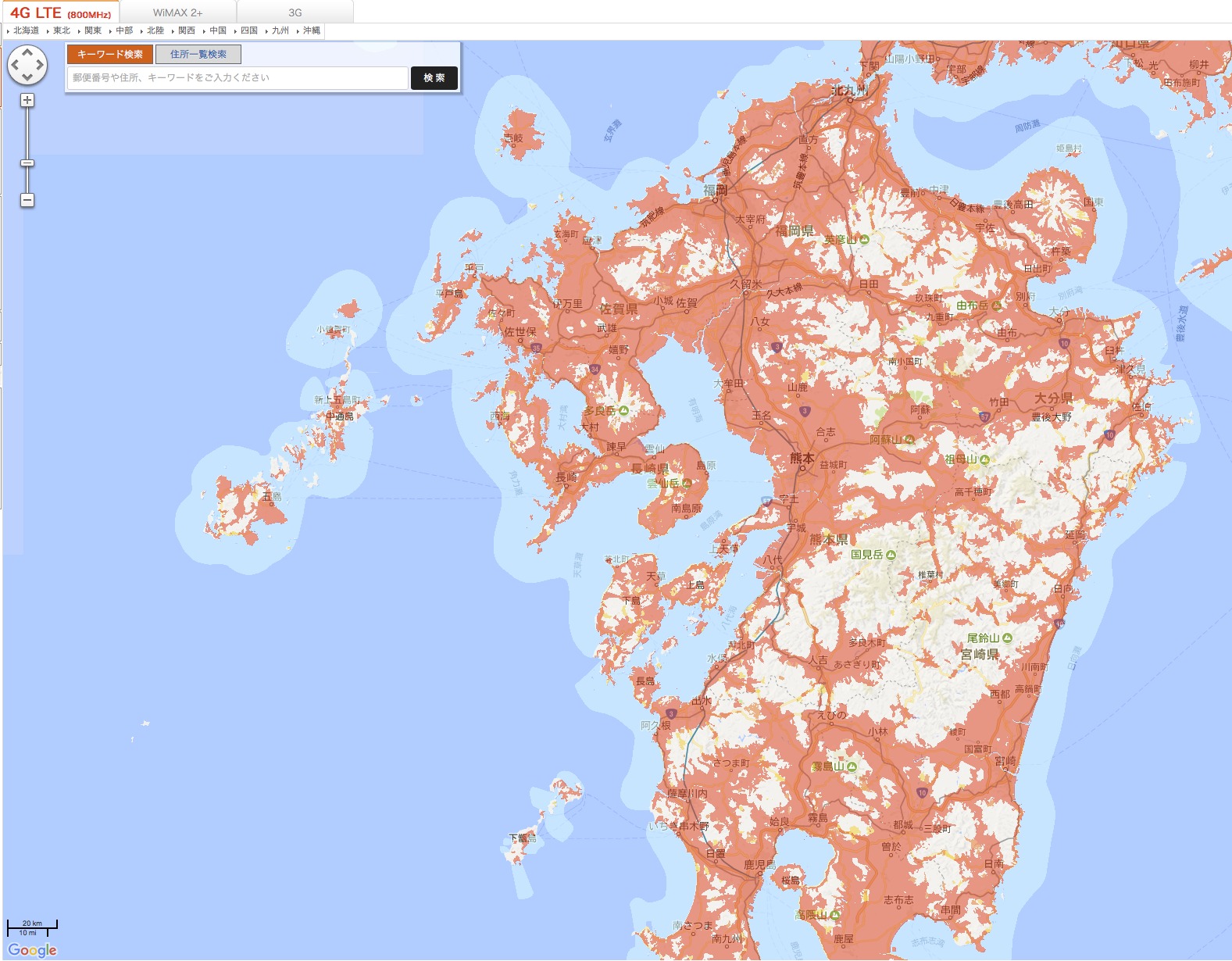
Task: Switch to the 3G coverage tab
Action: click(295, 13)
